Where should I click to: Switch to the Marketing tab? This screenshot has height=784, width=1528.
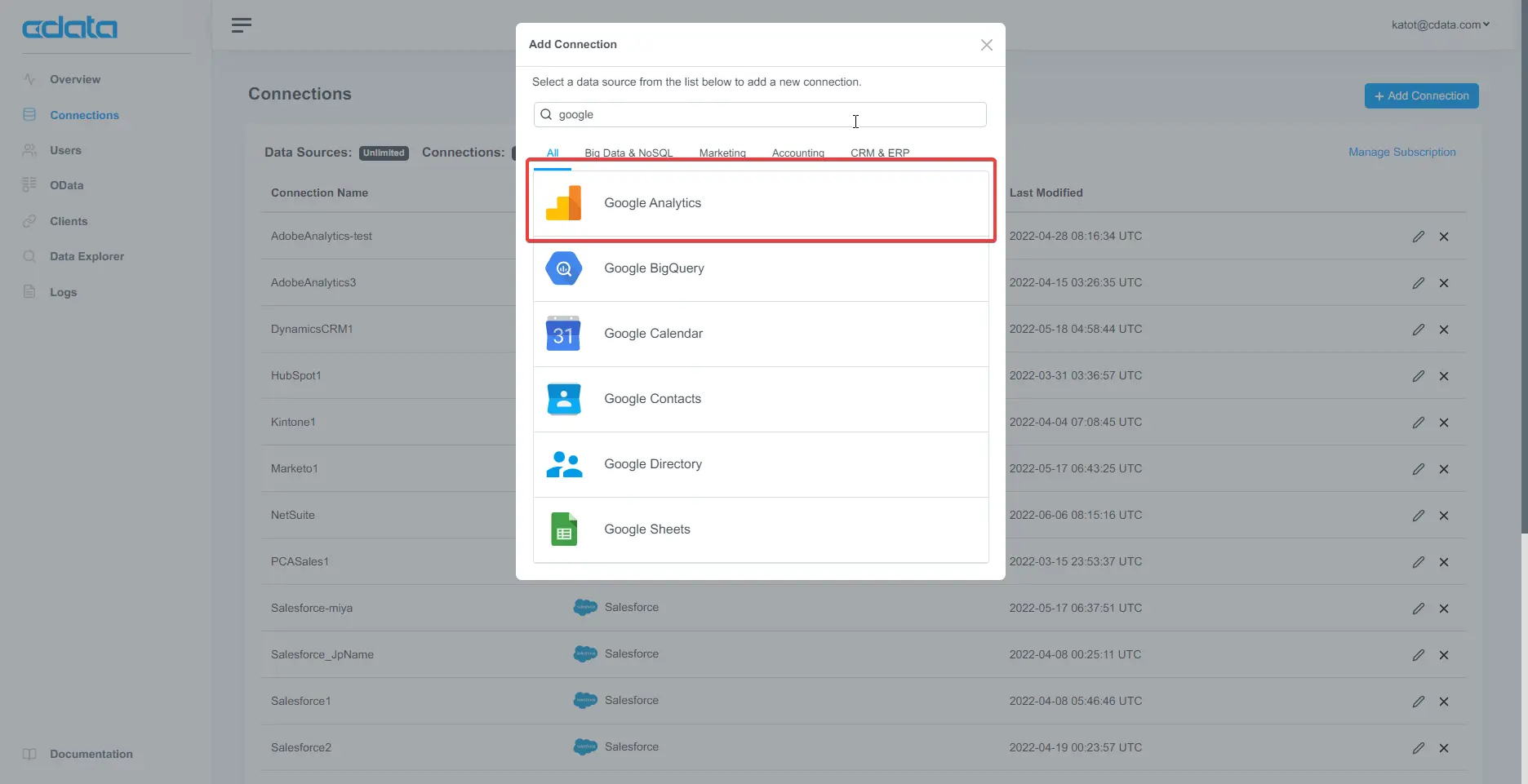coord(722,153)
